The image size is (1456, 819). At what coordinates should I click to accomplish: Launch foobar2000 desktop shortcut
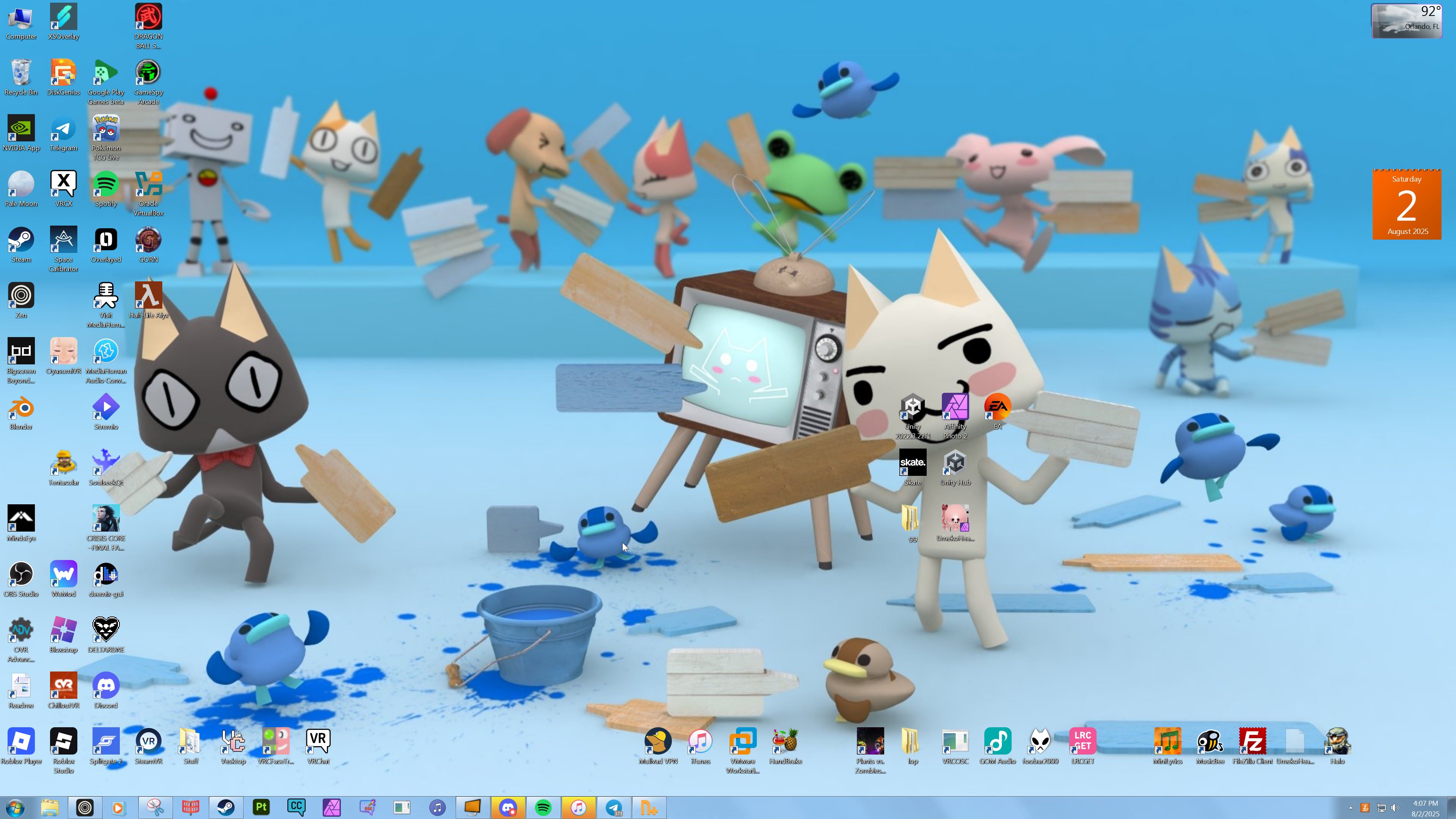1040,746
